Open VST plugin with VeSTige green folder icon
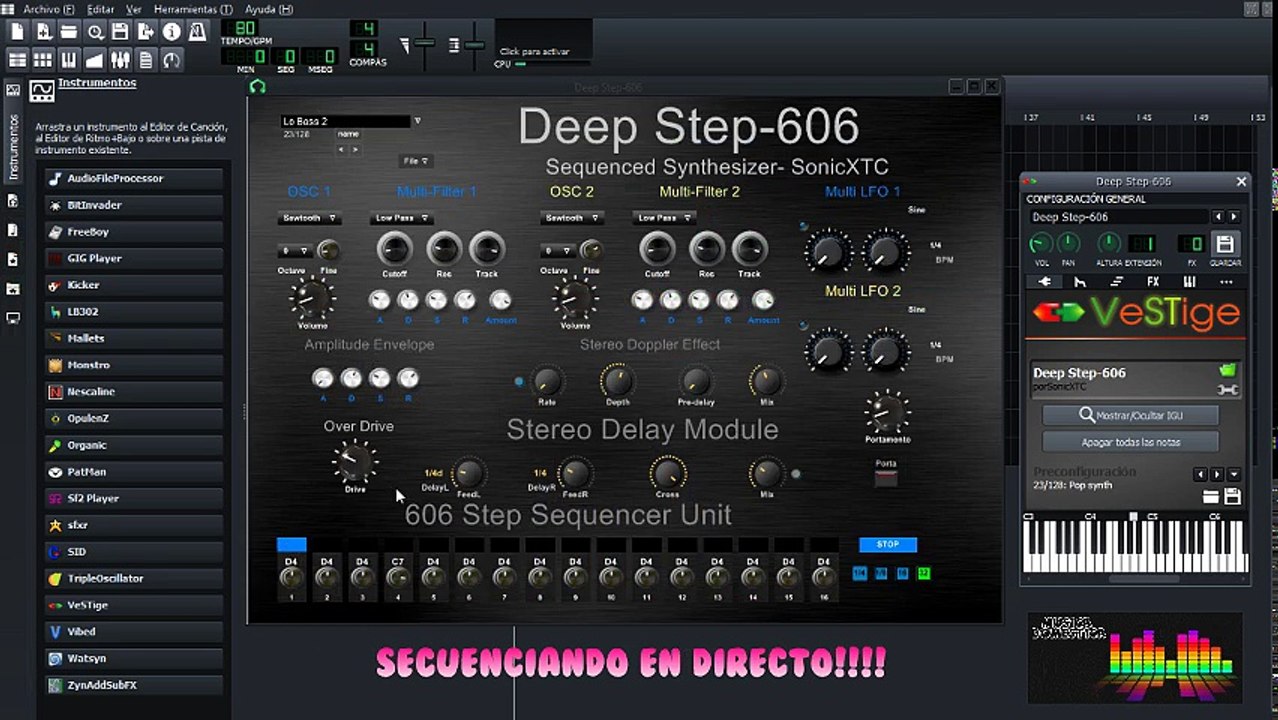Image resolution: width=1278 pixels, height=720 pixels. 1227,370
